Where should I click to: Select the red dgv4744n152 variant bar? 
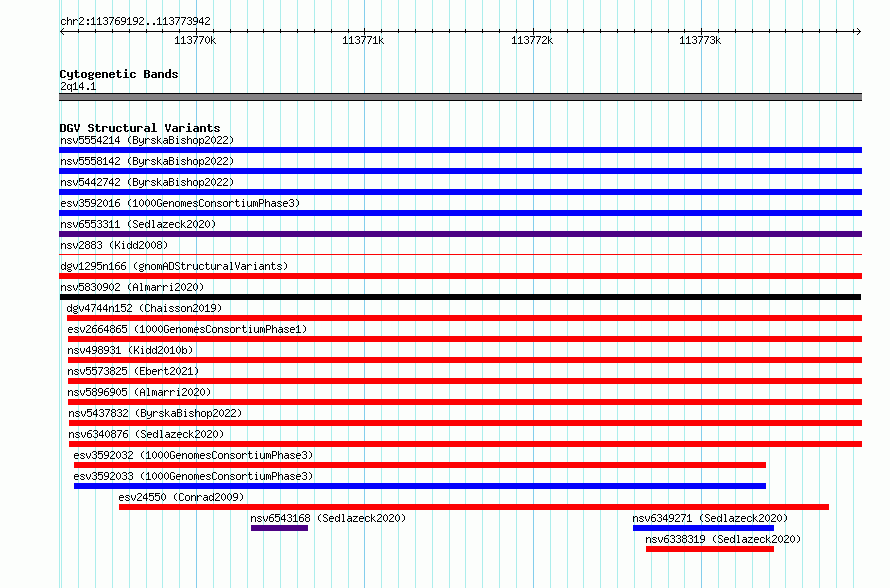pos(464,318)
